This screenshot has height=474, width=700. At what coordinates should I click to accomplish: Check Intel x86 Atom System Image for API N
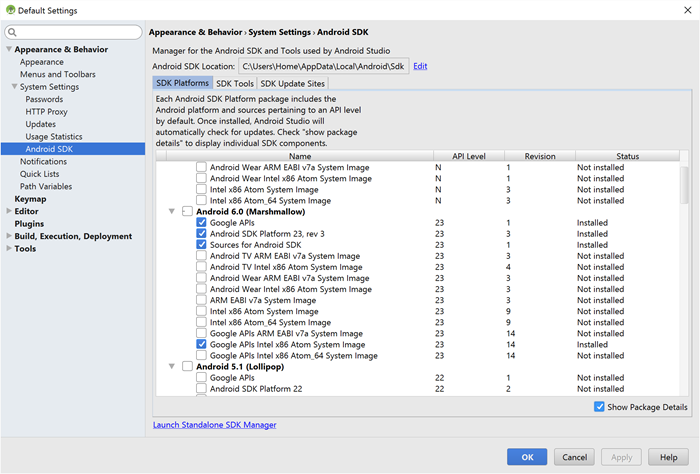click(x=201, y=189)
